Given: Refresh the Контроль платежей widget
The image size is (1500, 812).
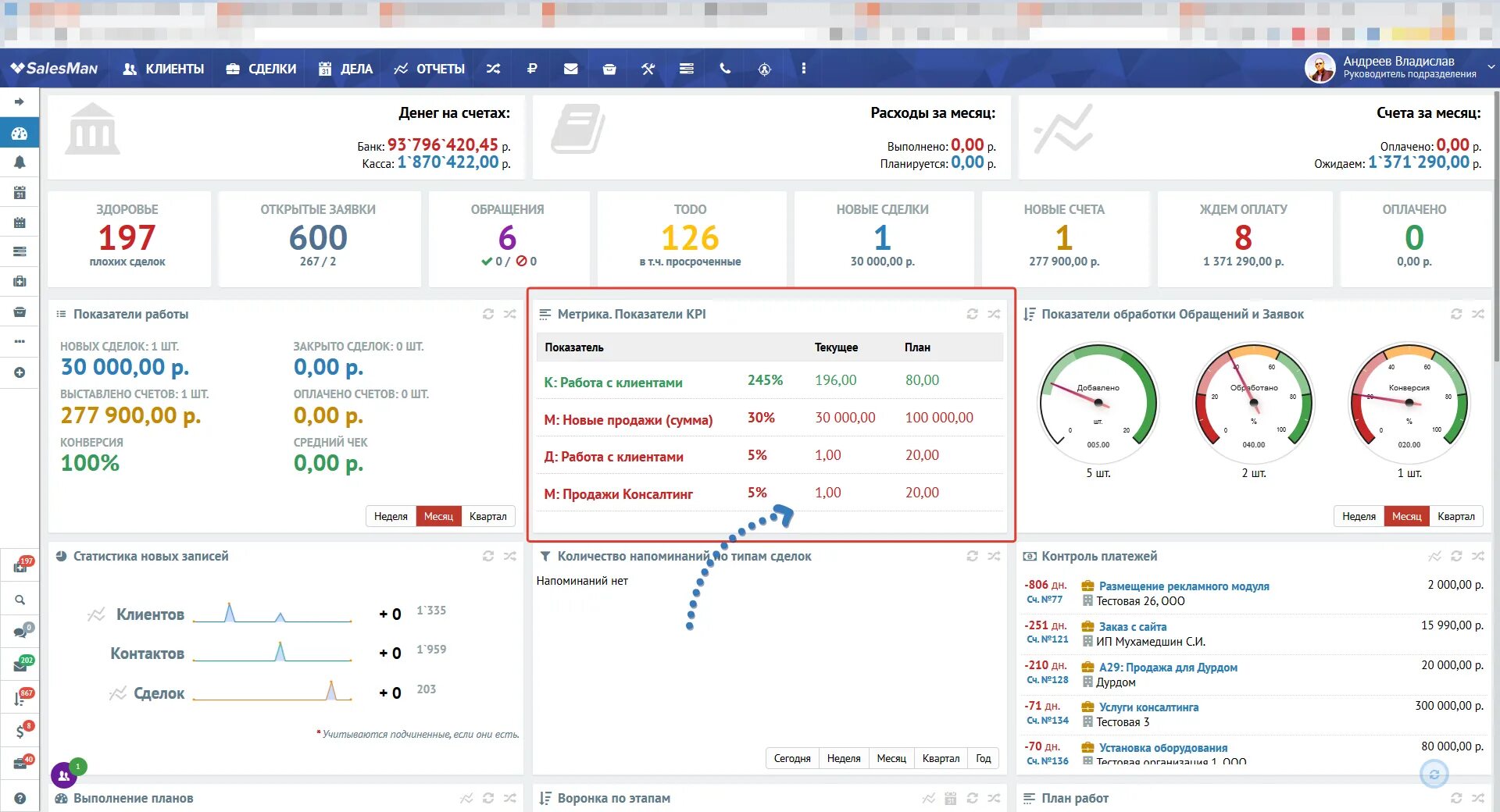Looking at the screenshot, I should pos(1456,556).
